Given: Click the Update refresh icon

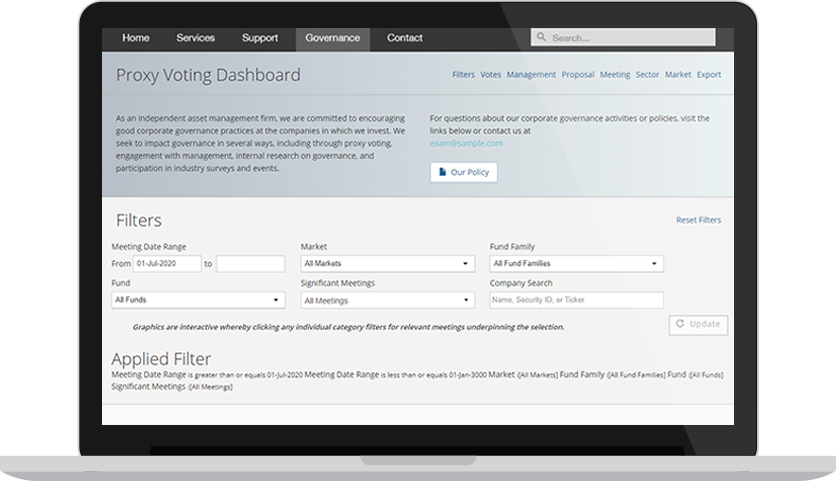Looking at the screenshot, I should 680,324.
